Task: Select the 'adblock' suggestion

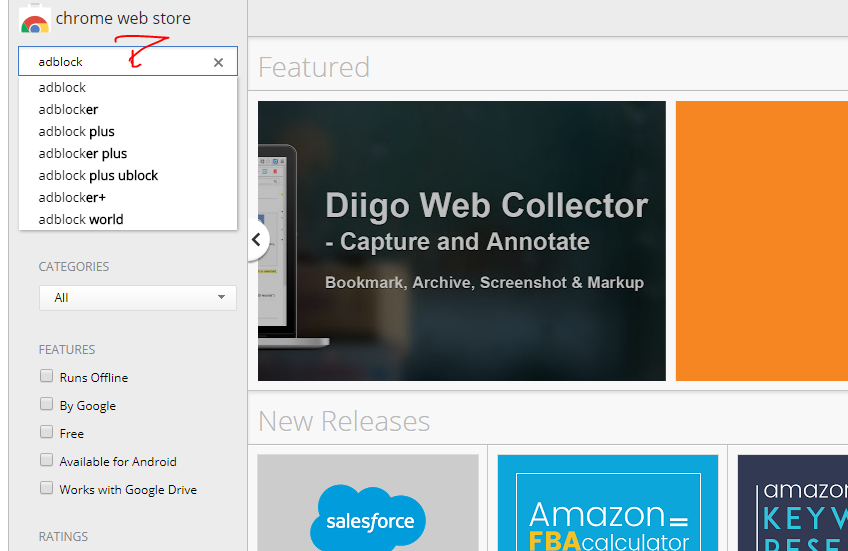Action: (128, 88)
